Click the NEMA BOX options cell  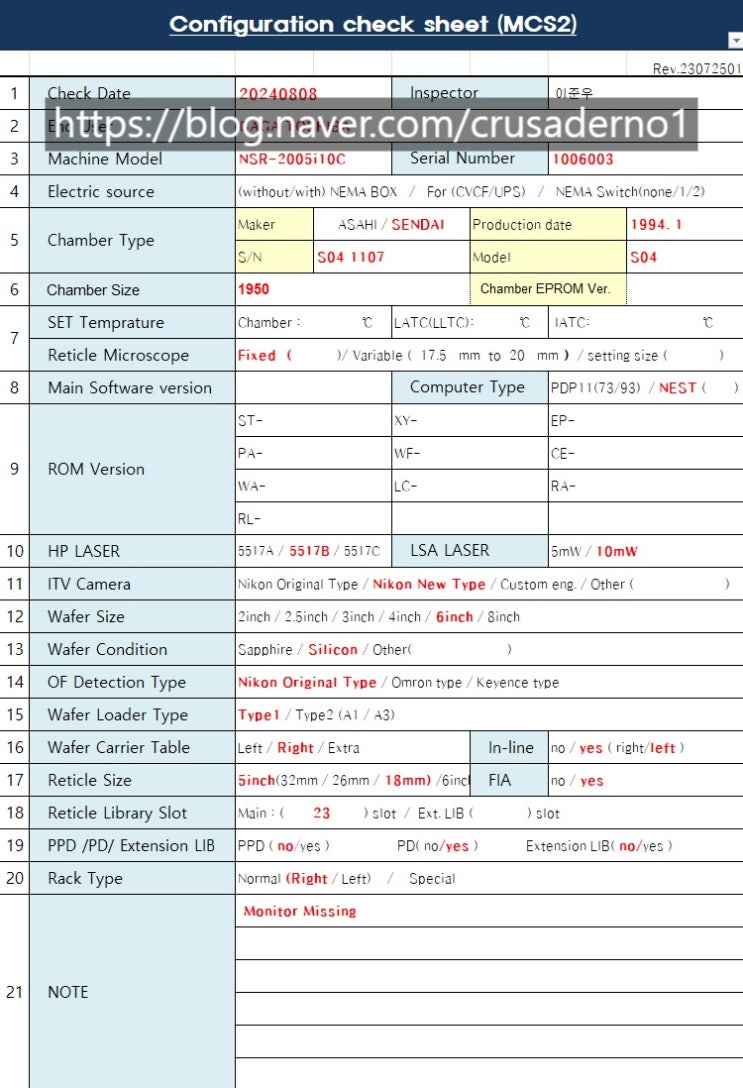coord(489,192)
